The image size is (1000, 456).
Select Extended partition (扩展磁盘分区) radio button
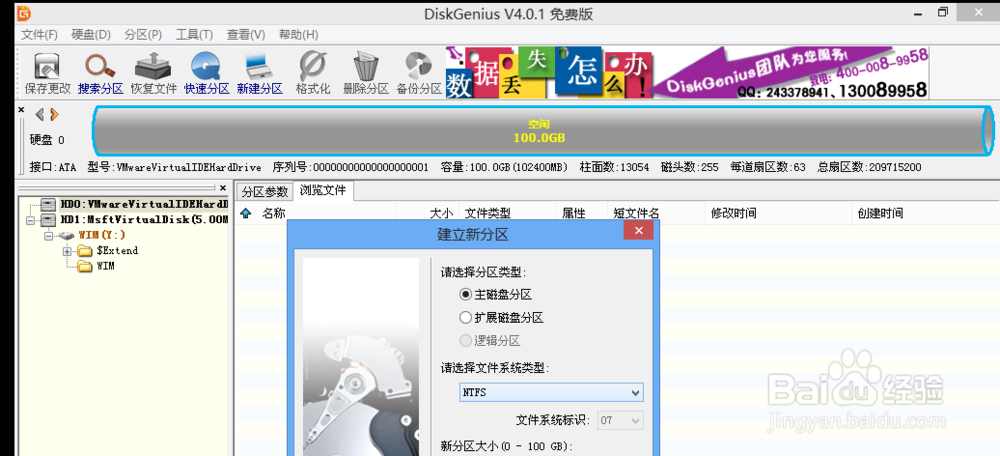465,317
